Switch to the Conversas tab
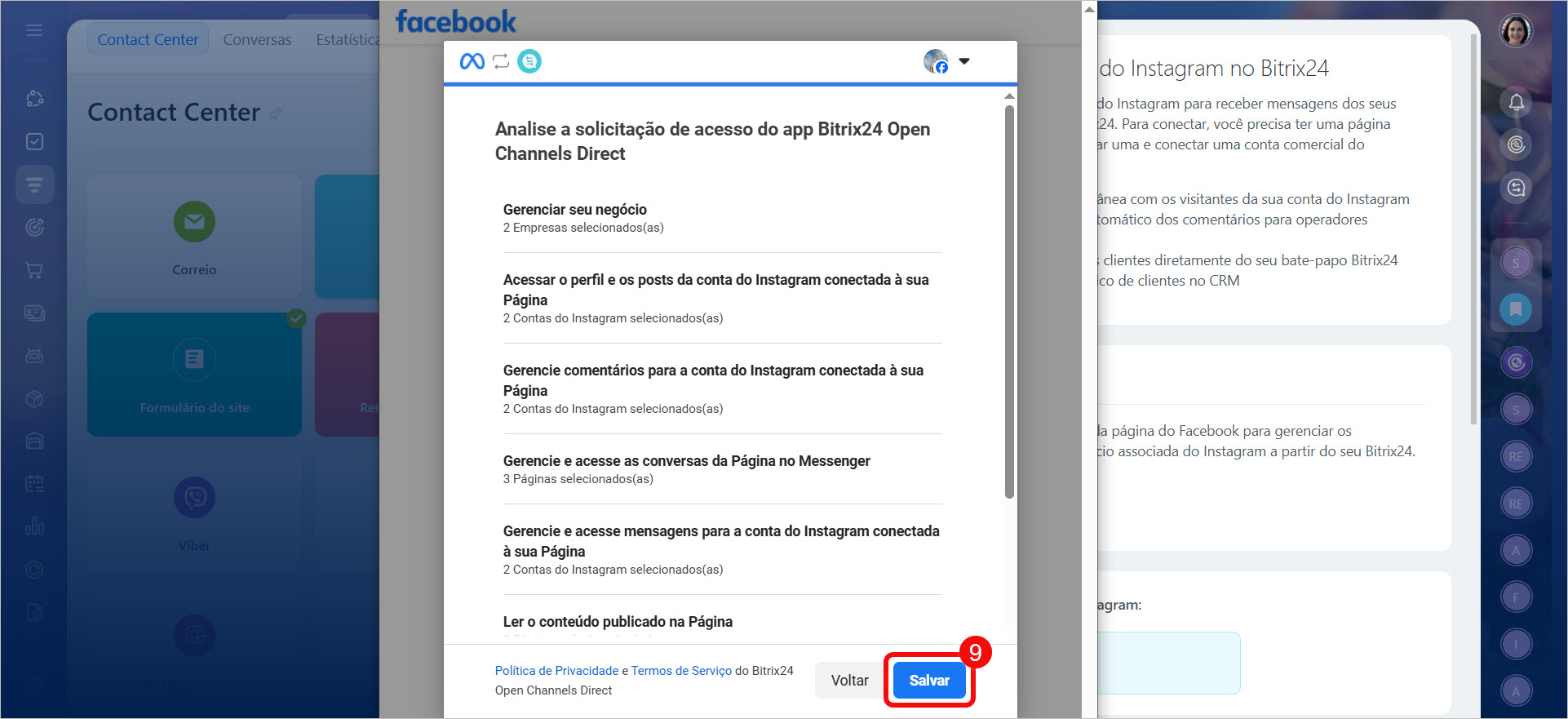This screenshot has height=719, width=1568. tap(257, 39)
